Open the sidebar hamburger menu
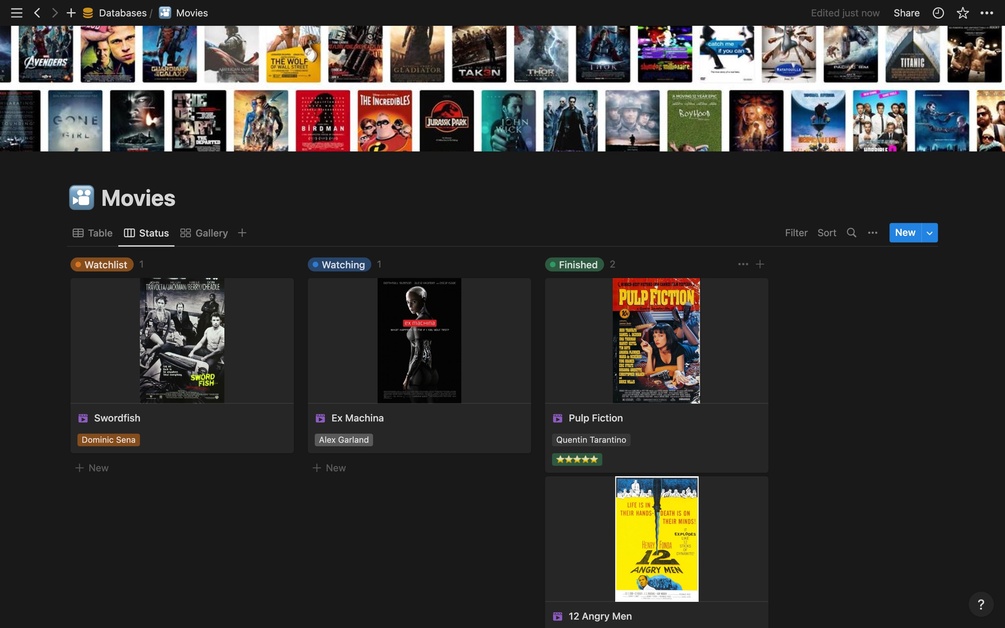The width and height of the screenshot is (1005, 628). click(x=17, y=13)
